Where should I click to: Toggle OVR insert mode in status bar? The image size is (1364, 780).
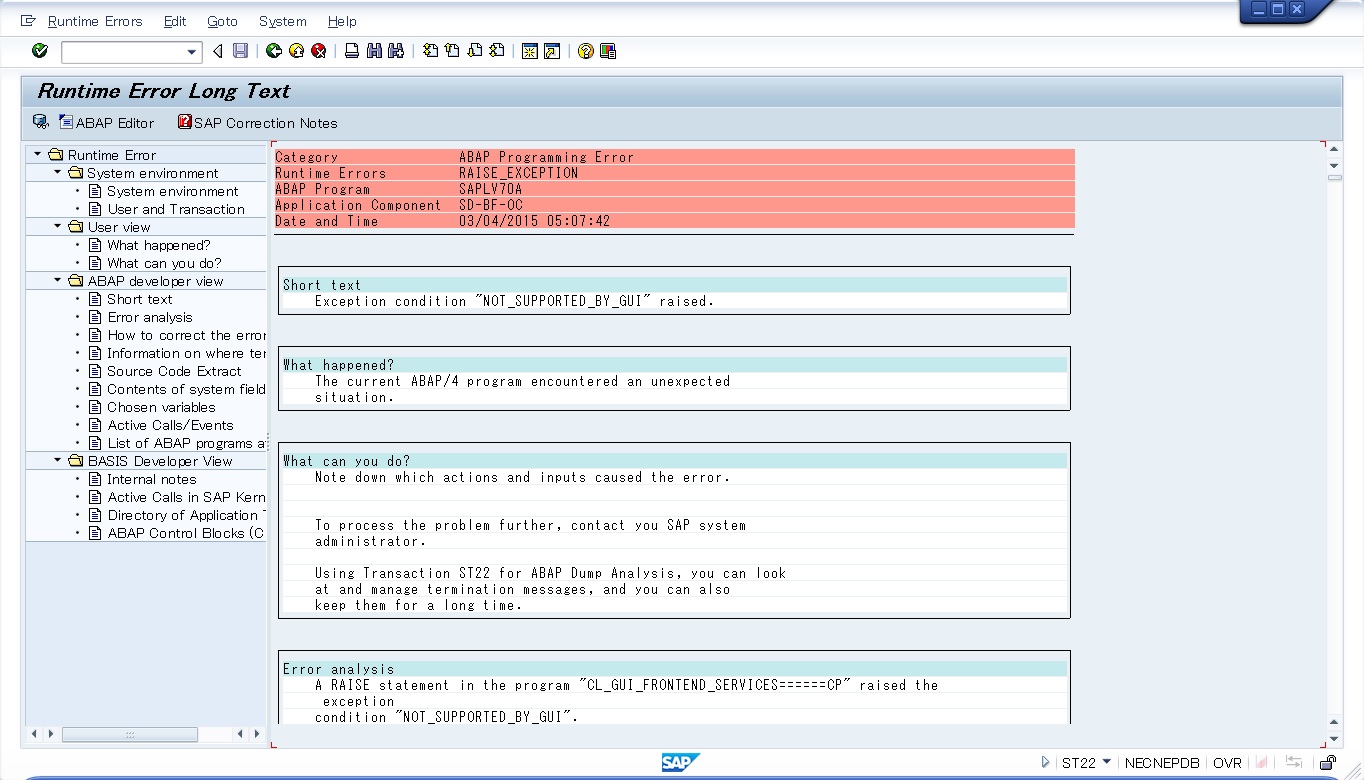[1227, 762]
